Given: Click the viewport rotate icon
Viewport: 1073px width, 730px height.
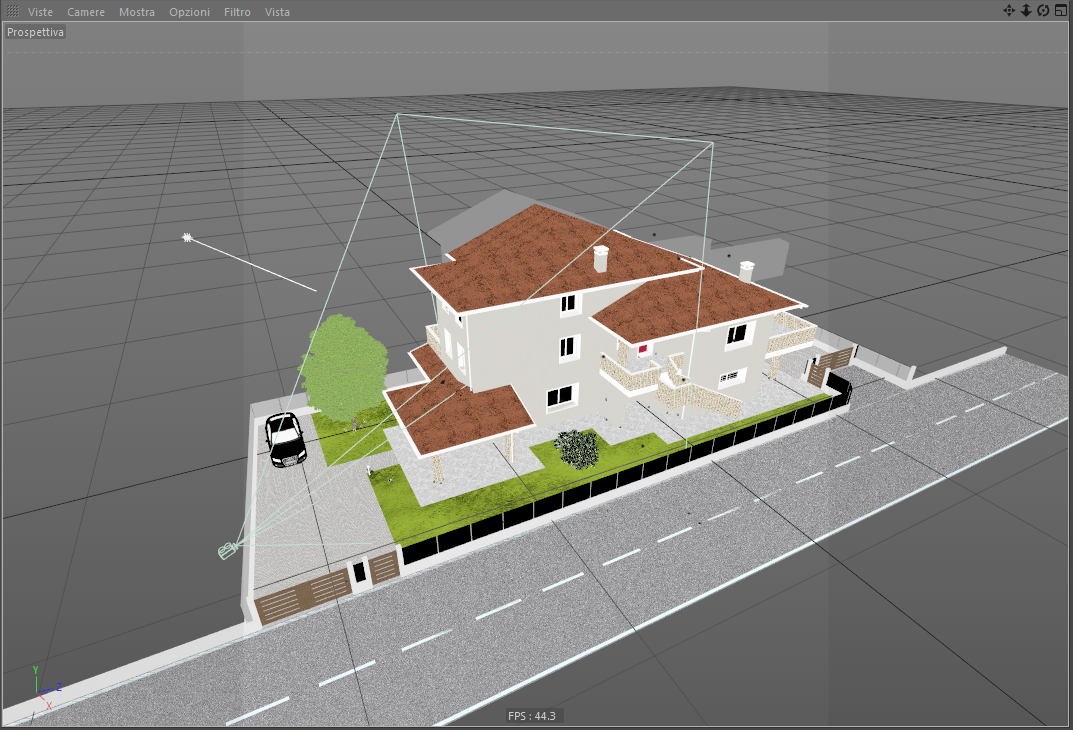Looking at the screenshot, I should [1043, 10].
